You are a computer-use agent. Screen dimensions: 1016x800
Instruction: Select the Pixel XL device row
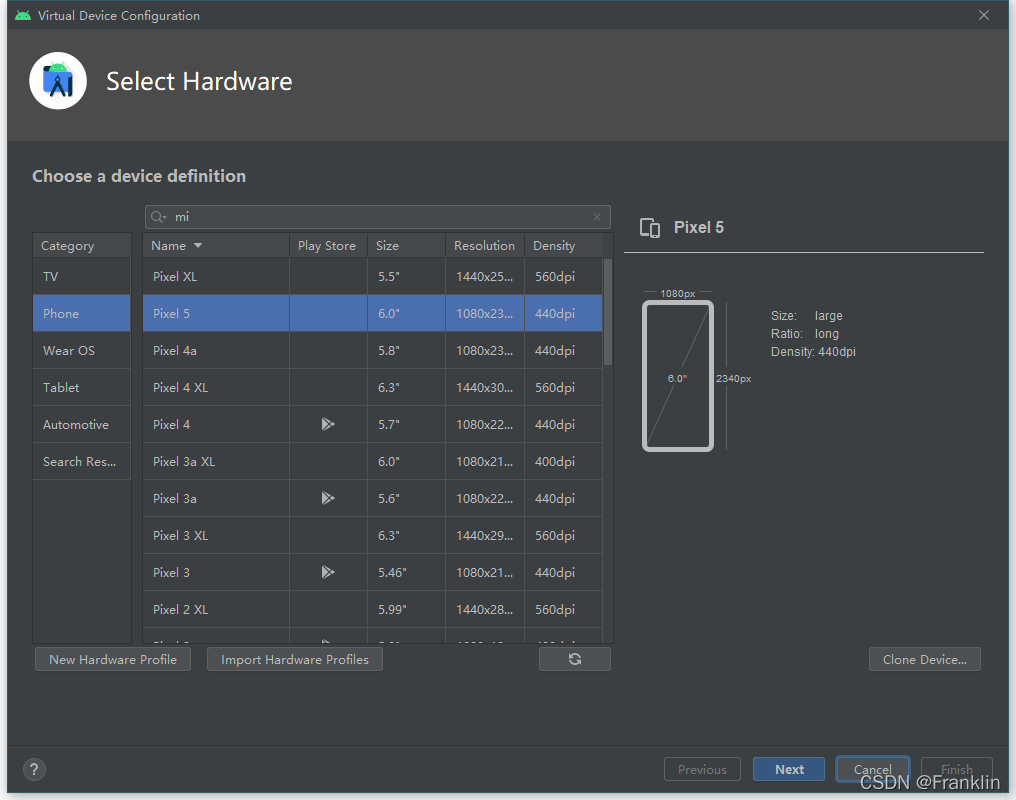373,277
